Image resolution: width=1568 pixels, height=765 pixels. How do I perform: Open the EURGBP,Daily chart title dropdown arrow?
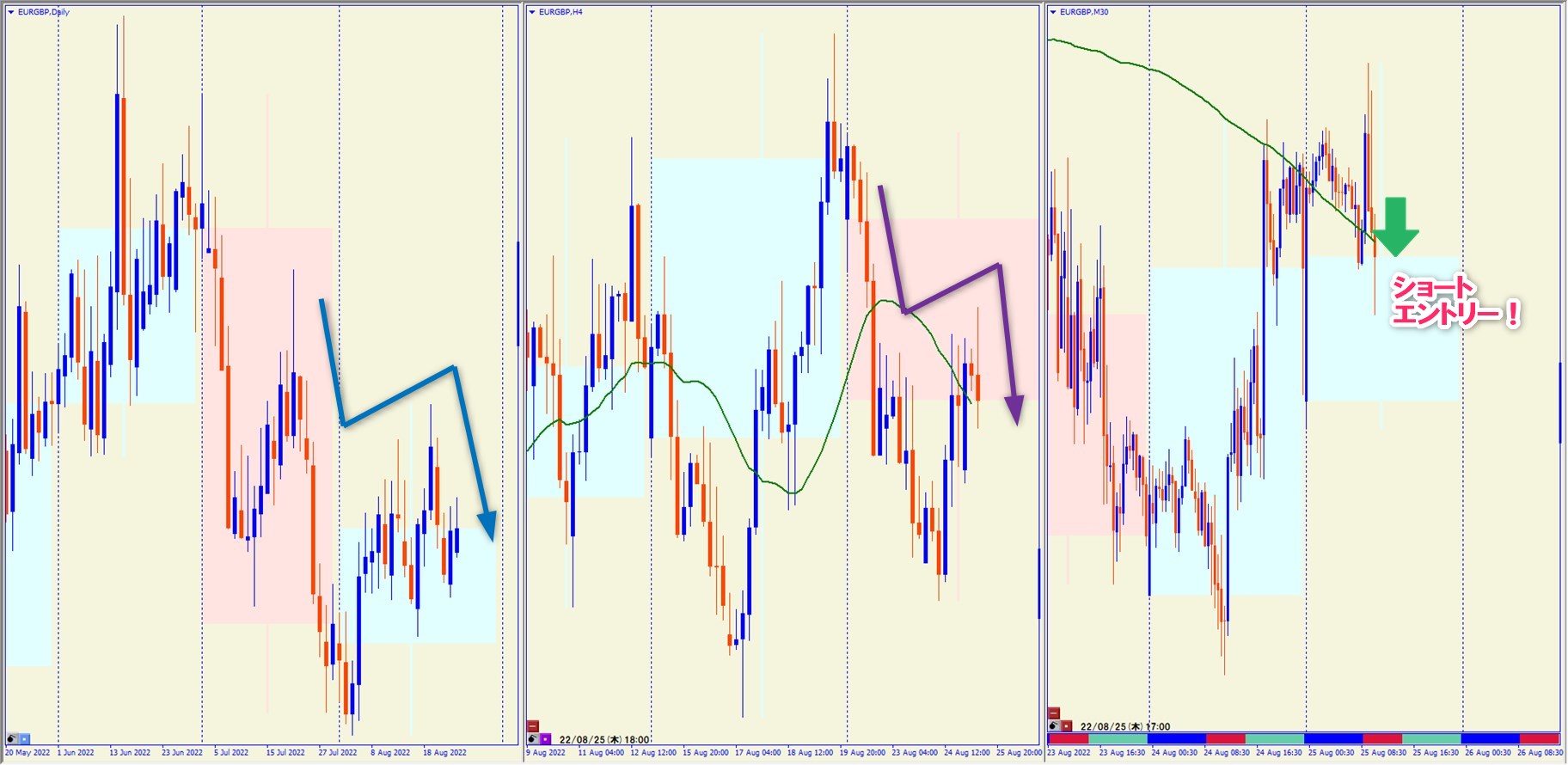tap(10, 12)
